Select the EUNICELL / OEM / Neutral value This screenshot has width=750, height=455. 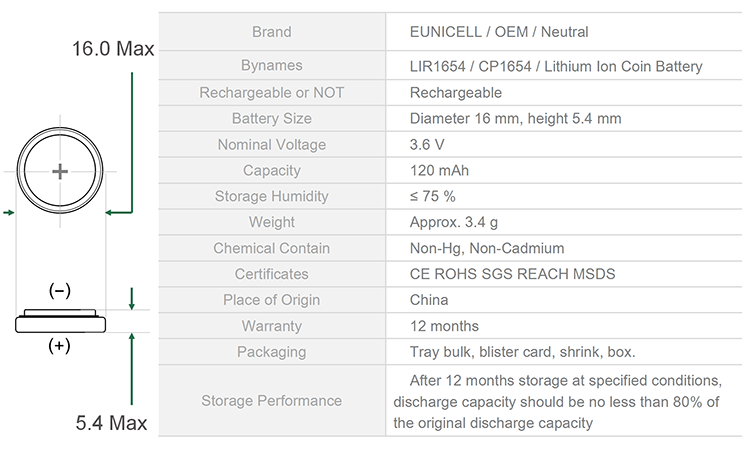499,32
